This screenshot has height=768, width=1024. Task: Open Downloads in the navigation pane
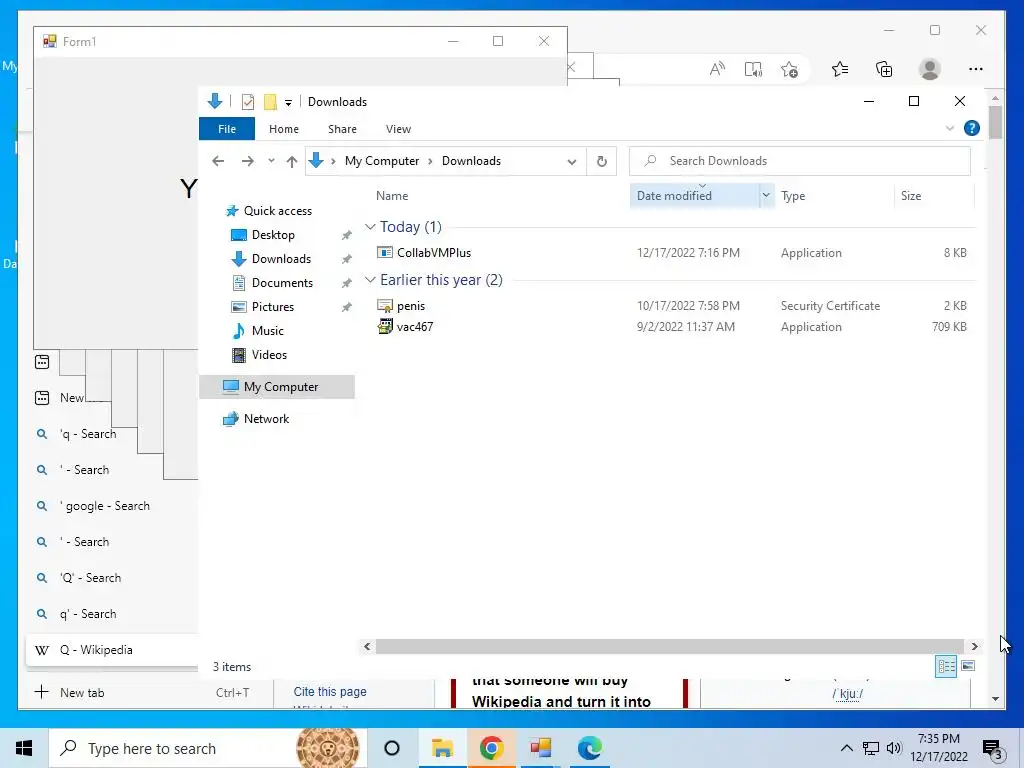(x=281, y=259)
